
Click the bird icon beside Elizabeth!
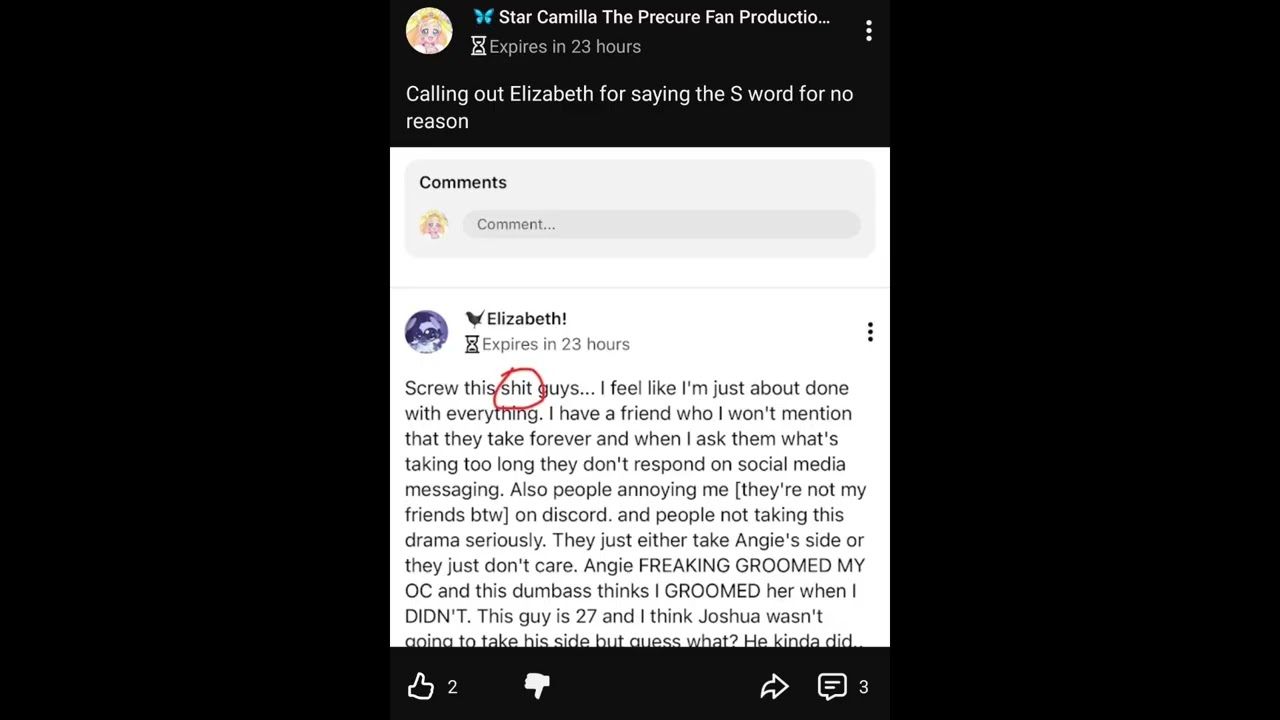(x=474, y=319)
